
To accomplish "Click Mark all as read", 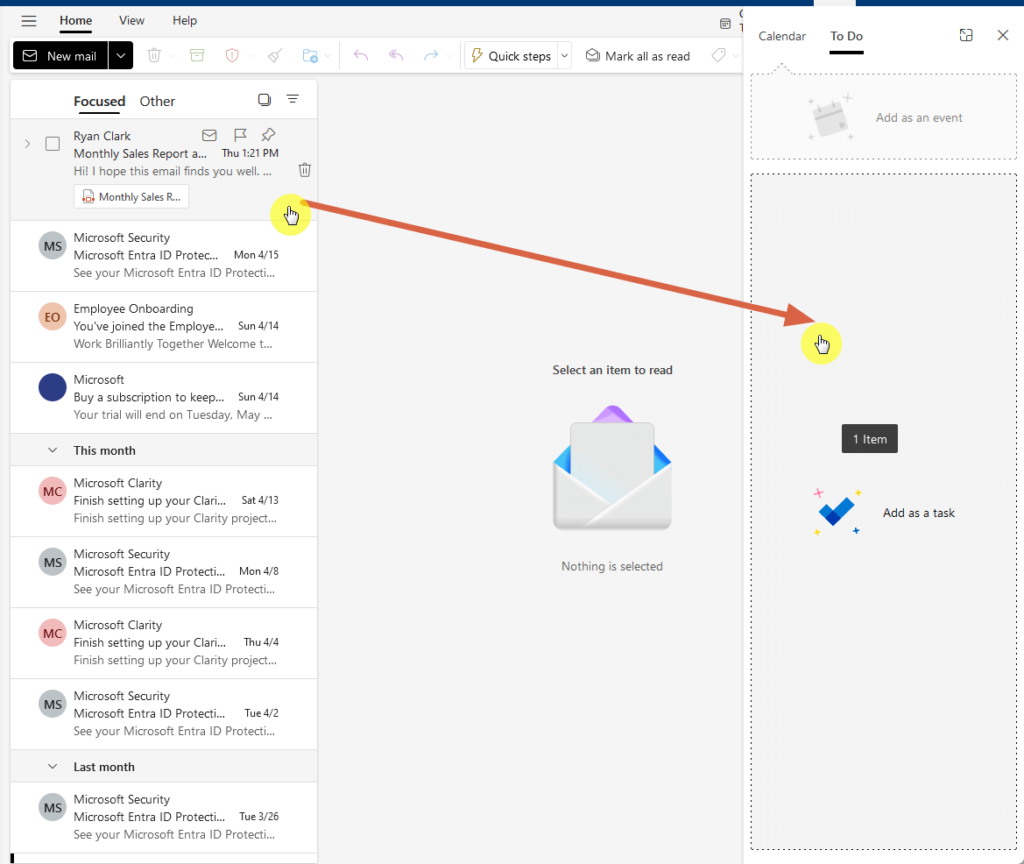I will click(638, 56).
